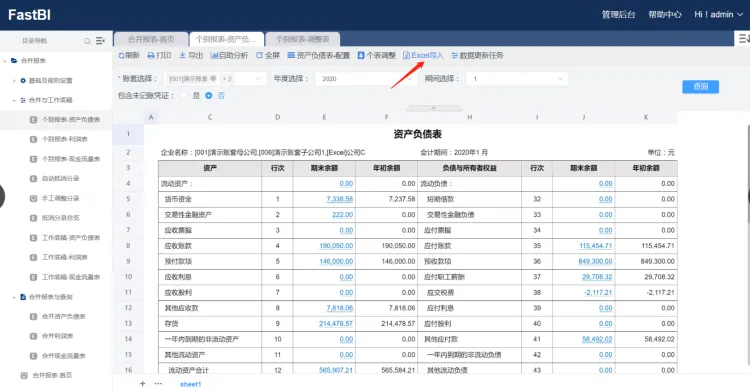Expand the 基础及规则设置 tree node
Image resolution: width=750 pixels, height=390 pixels.
[x=14, y=81]
